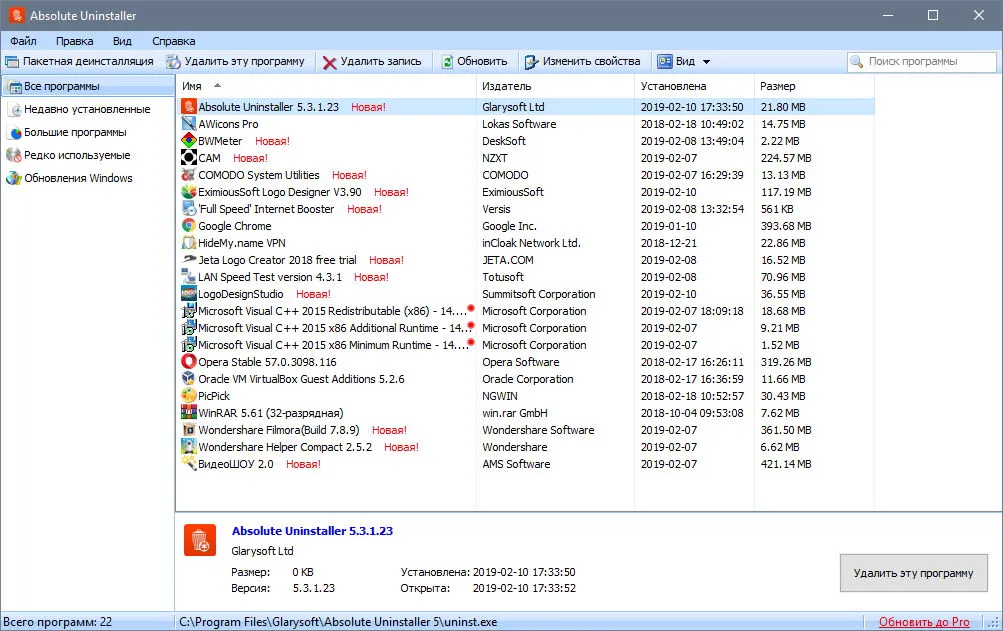This screenshot has height=631, width=1003.
Task: Click the Batch uninstall (Пакетная деинсталляция) icon
Action: click(x=12, y=61)
